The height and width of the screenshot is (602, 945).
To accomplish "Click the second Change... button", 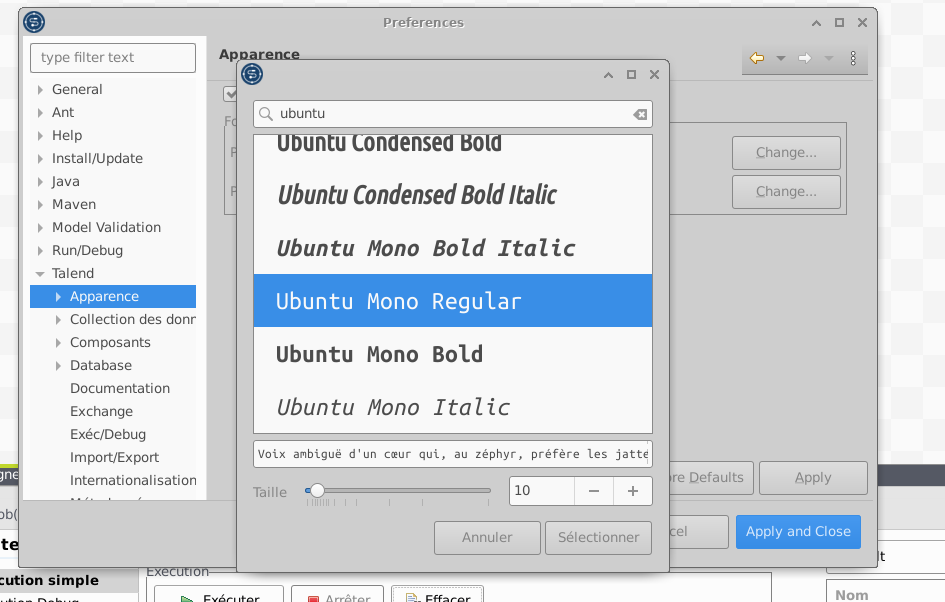I will point(786,192).
